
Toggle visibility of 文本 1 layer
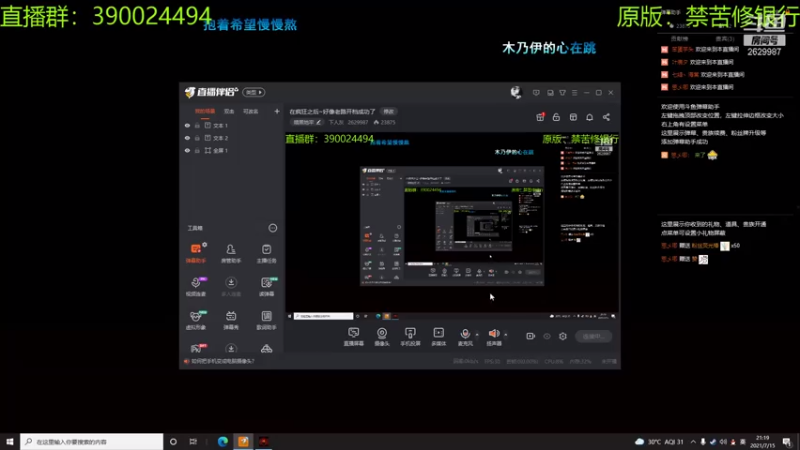pos(187,126)
